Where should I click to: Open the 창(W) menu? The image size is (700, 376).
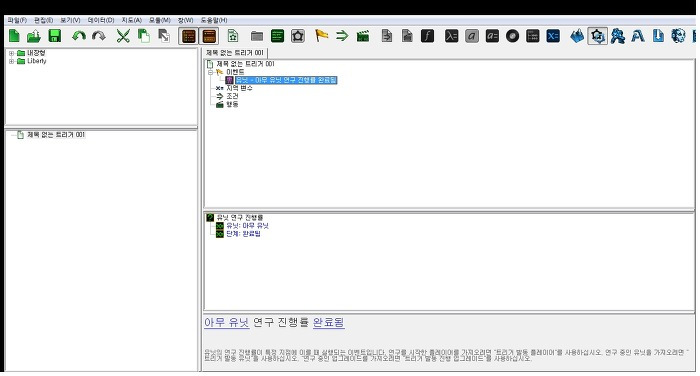[x=185, y=20]
